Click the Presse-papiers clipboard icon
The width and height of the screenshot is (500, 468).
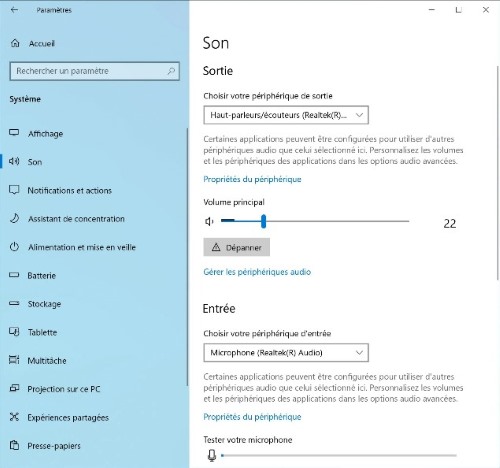coord(14,445)
